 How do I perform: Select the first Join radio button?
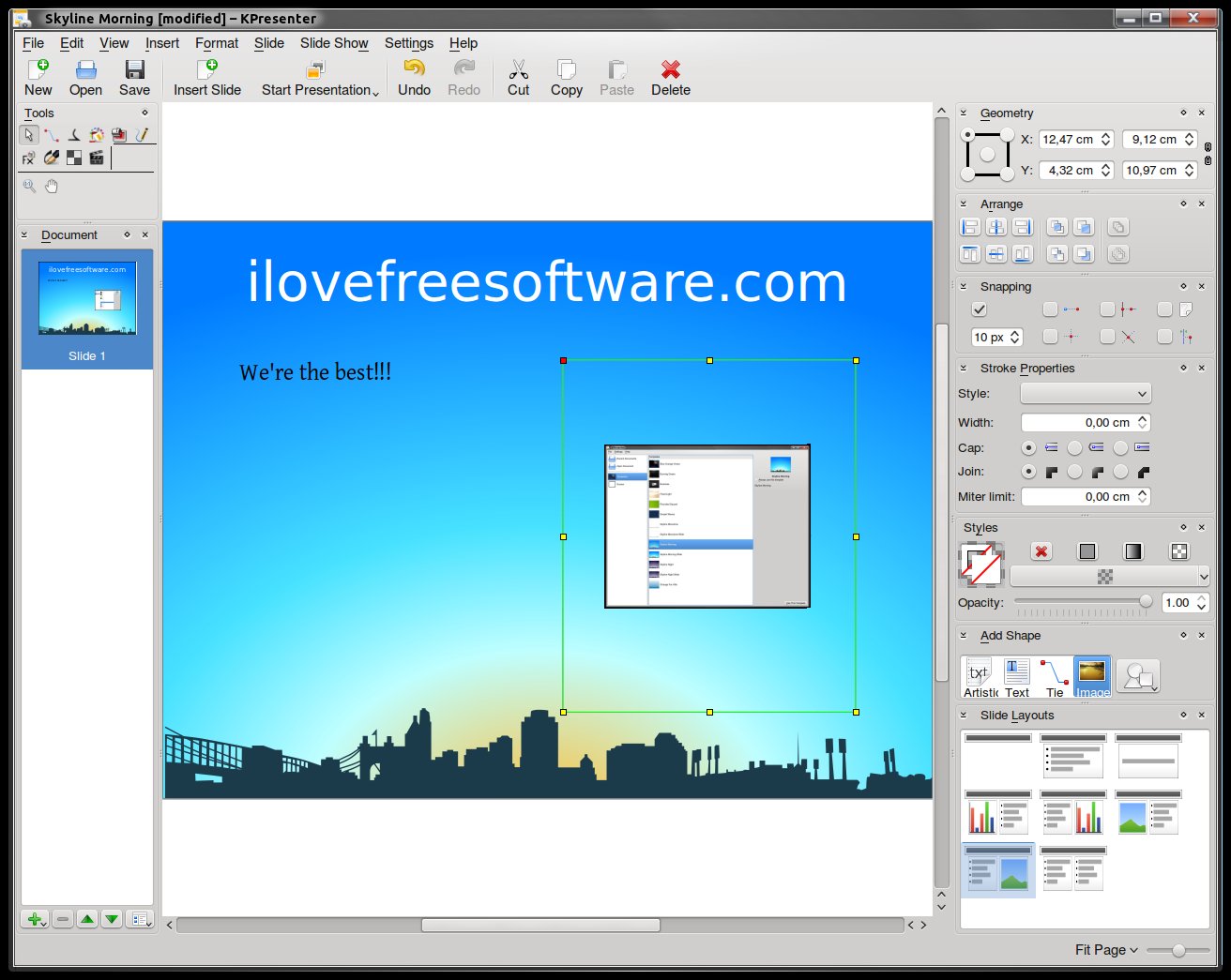coord(1029,472)
